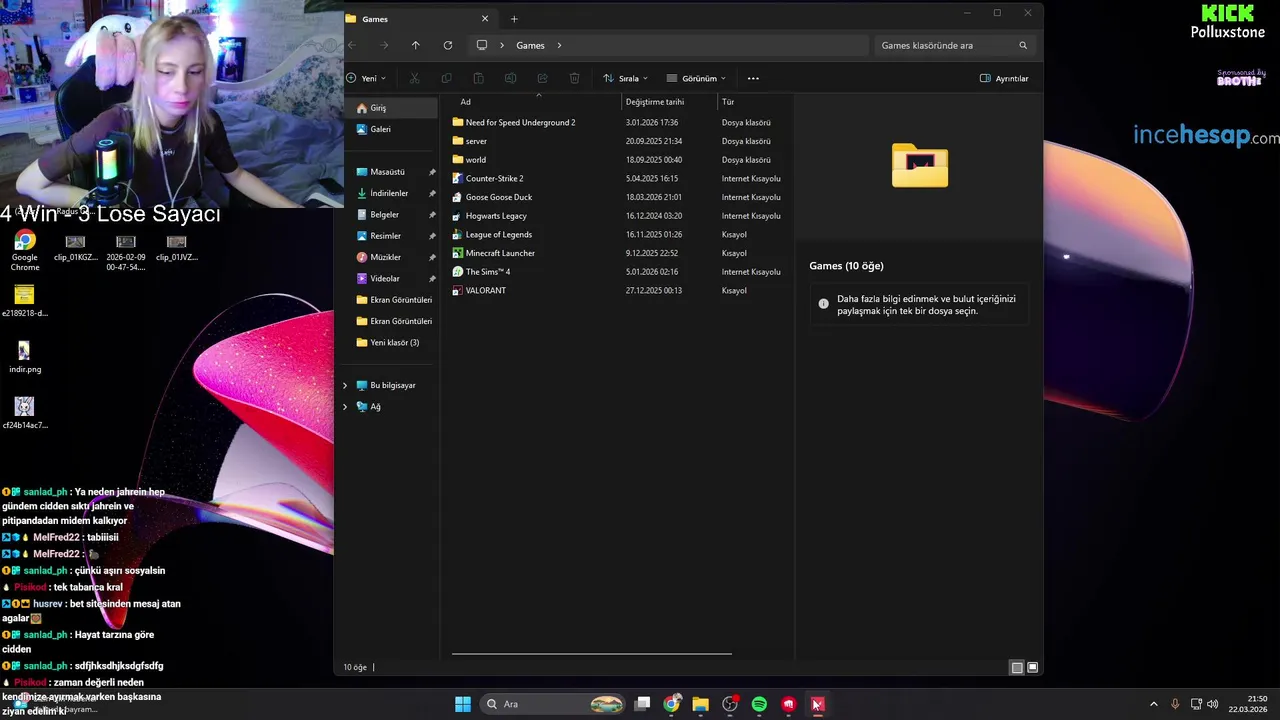Screen dimensions: 1280x720
Task: Open Task View on the taskbar
Action: coord(643,704)
